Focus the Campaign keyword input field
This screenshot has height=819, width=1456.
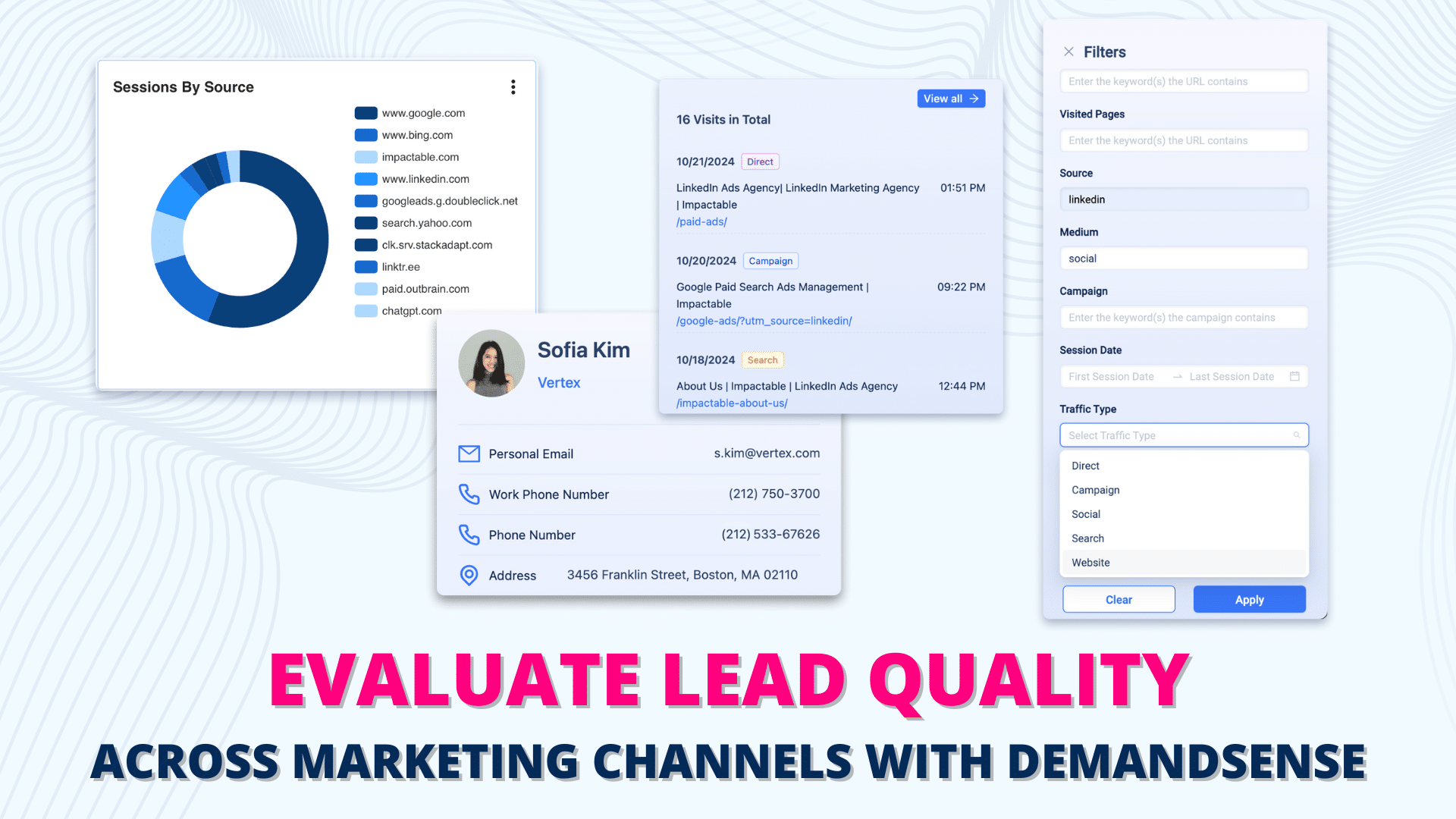[x=1184, y=318]
